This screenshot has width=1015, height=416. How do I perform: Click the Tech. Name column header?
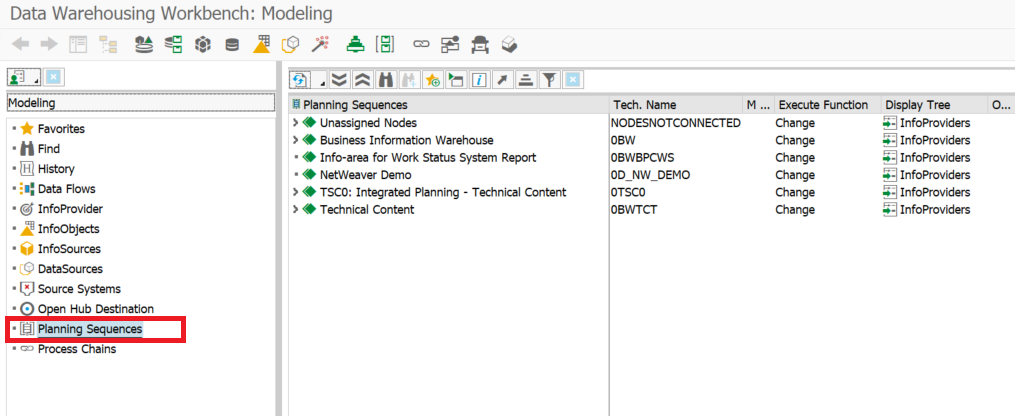[x=644, y=105]
